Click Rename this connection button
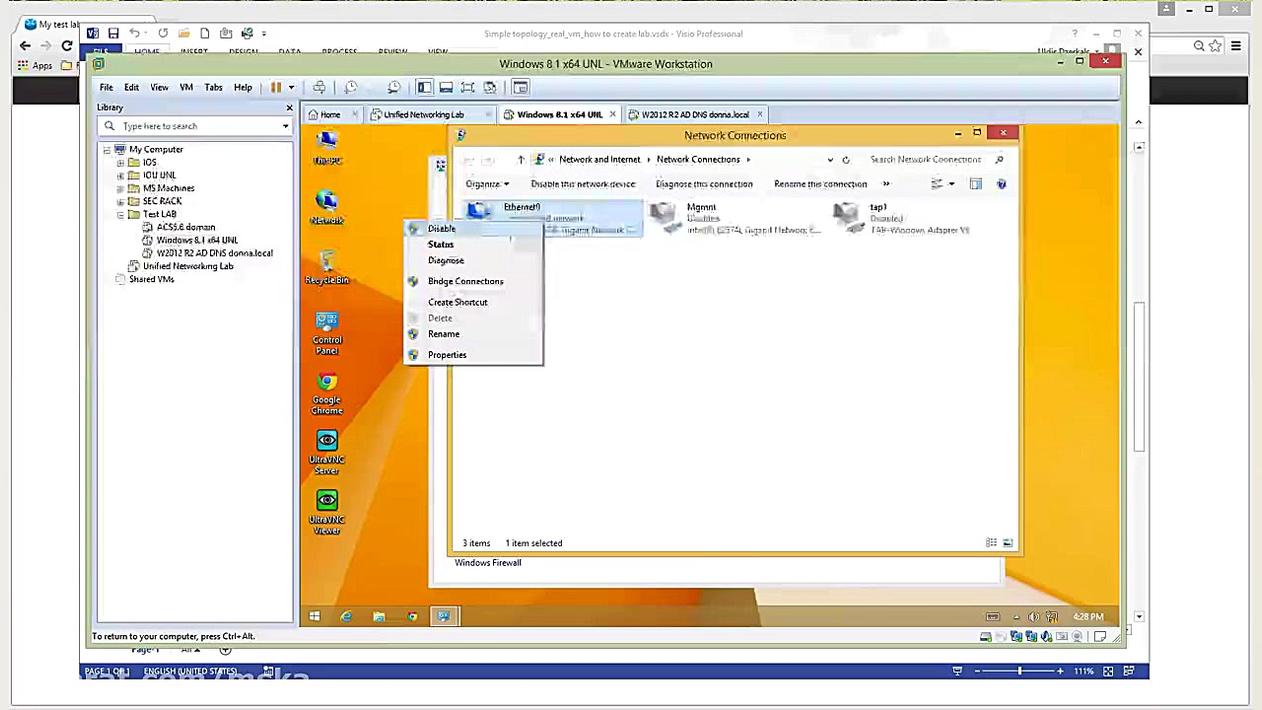This screenshot has height=710, width=1262. [x=820, y=184]
